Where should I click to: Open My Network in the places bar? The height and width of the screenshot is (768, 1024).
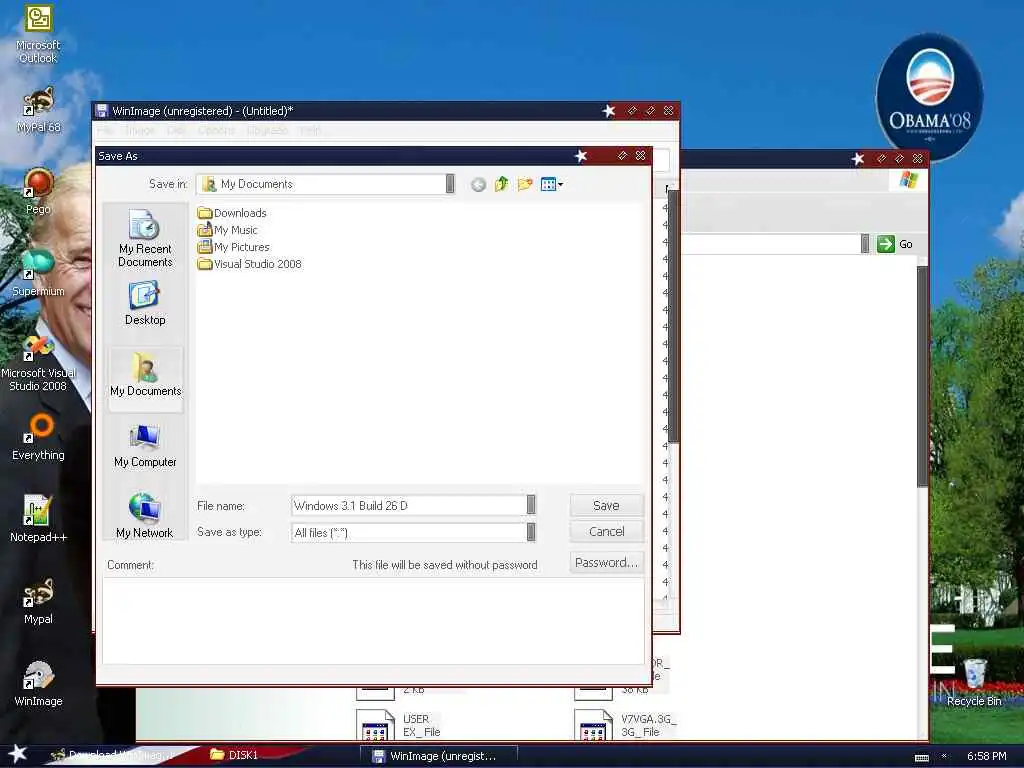tap(144, 516)
